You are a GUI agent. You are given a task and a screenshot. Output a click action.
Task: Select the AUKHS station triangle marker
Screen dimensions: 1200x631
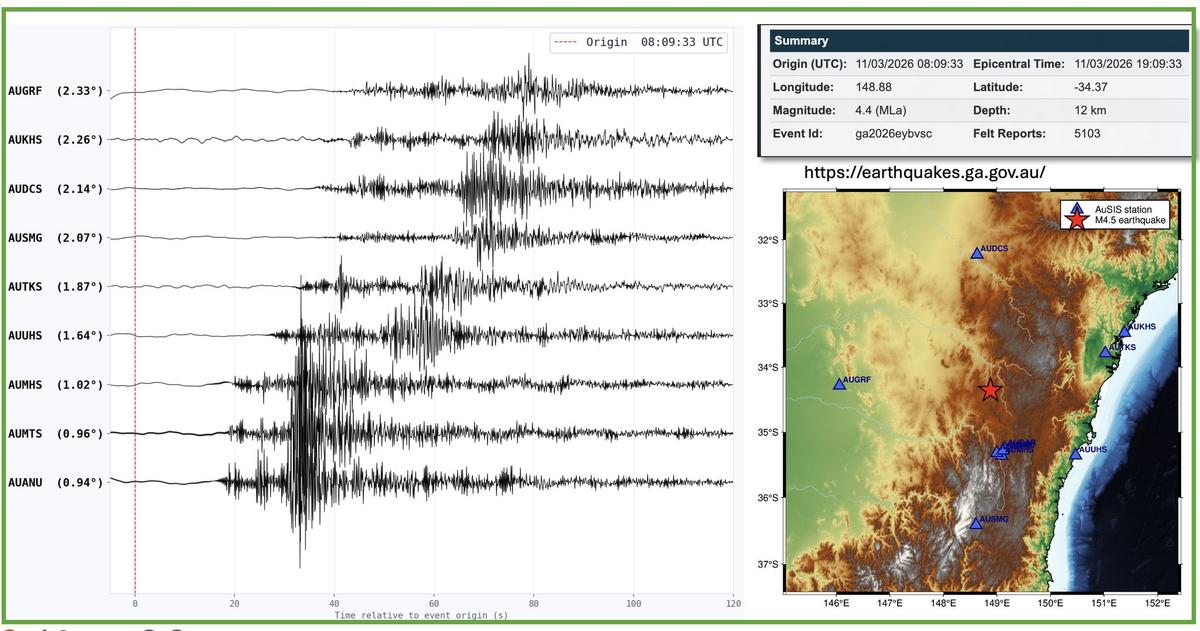tap(1124, 331)
